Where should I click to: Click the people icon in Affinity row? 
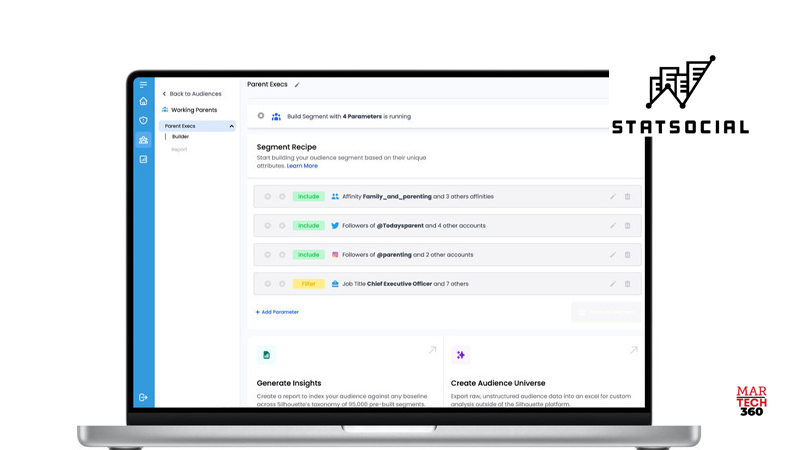(x=335, y=196)
